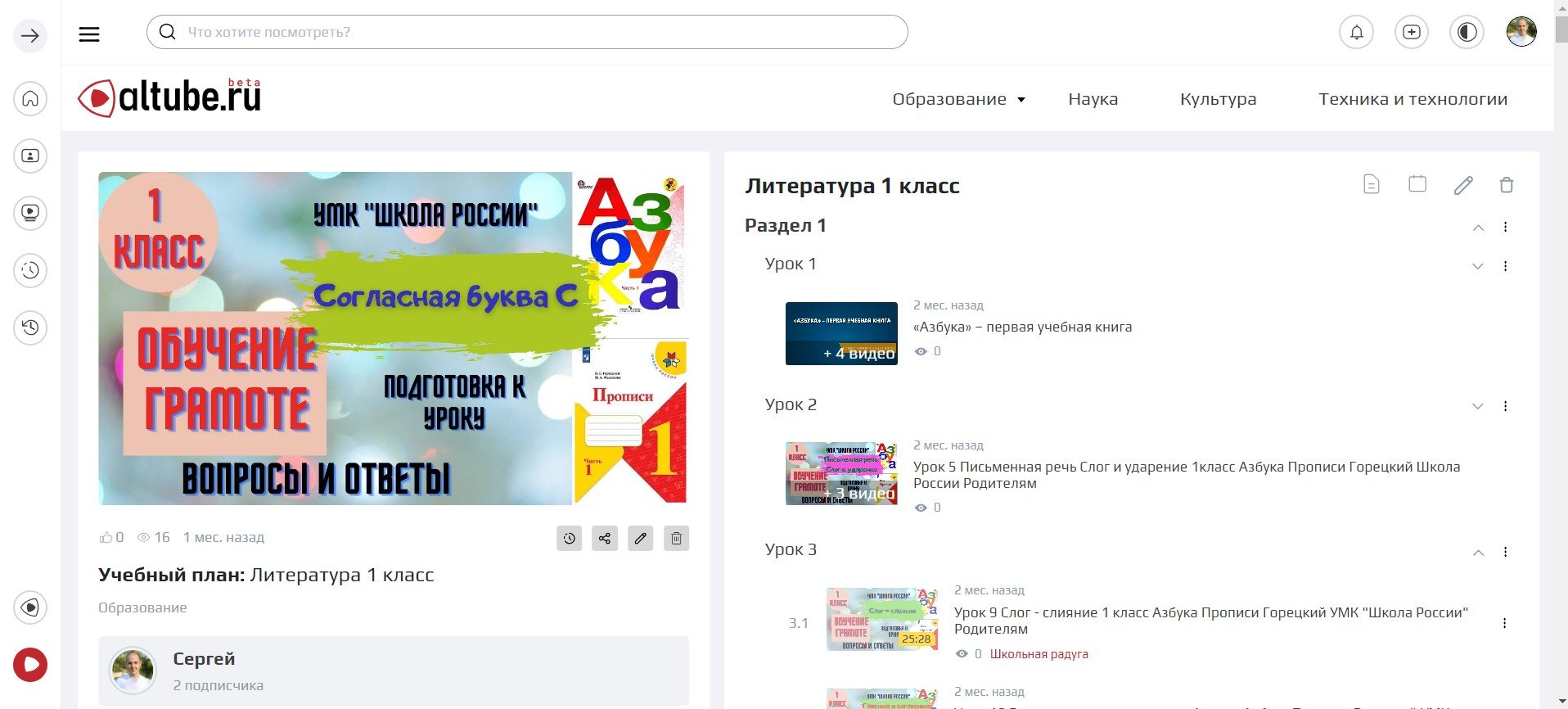This screenshot has height=709, width=1568.
Task: Expand Урок 1 with chevron
Action: pos(1478,266)
